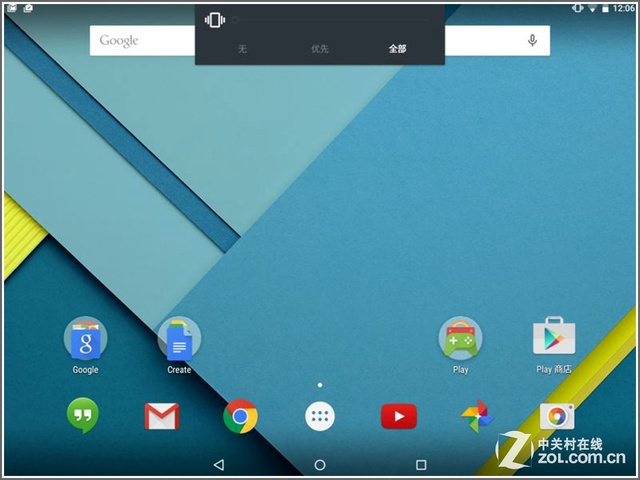This screenshot has height=480, width=640.
Task: Select the 优先 (Priority) interruption mode
Action: point(320,49)
